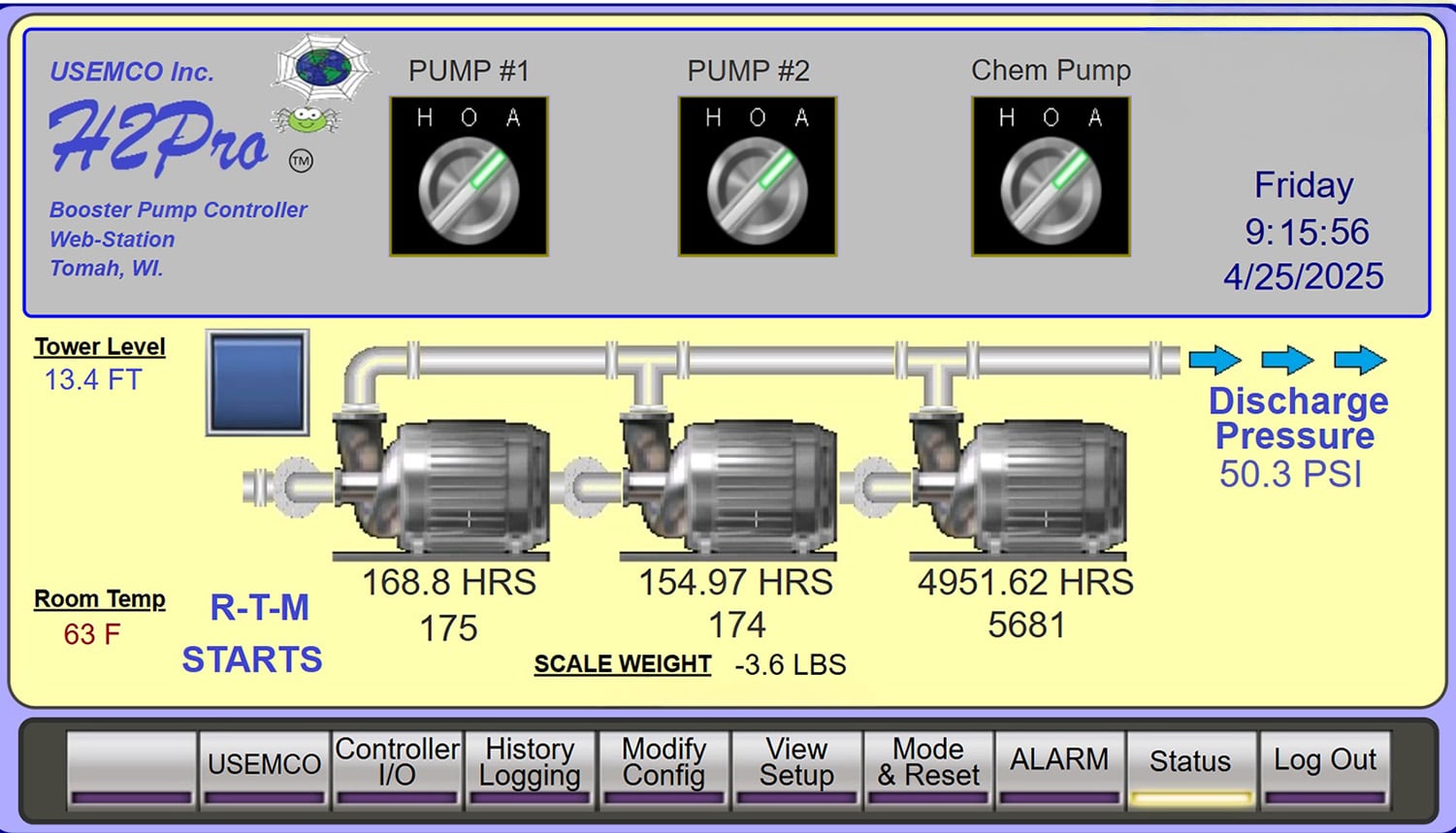Open the View Setup screen

[x=795, y=770]
